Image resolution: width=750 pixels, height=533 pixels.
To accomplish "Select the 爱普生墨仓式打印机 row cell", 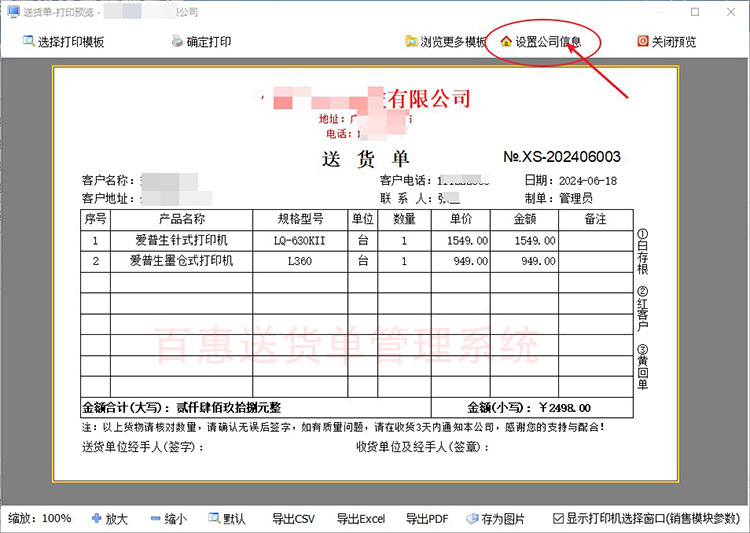I will 181,261.
